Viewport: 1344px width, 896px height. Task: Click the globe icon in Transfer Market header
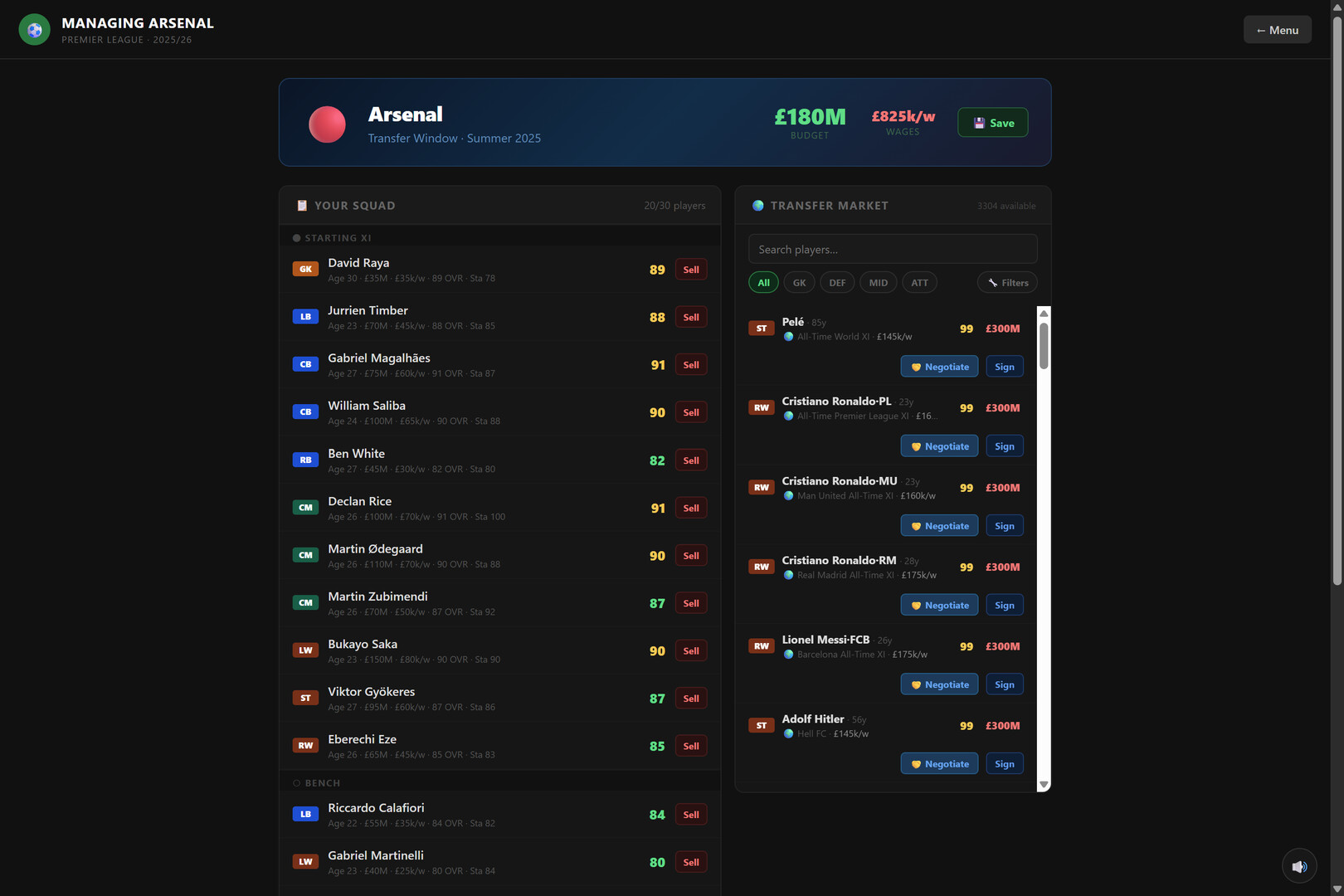757,206
